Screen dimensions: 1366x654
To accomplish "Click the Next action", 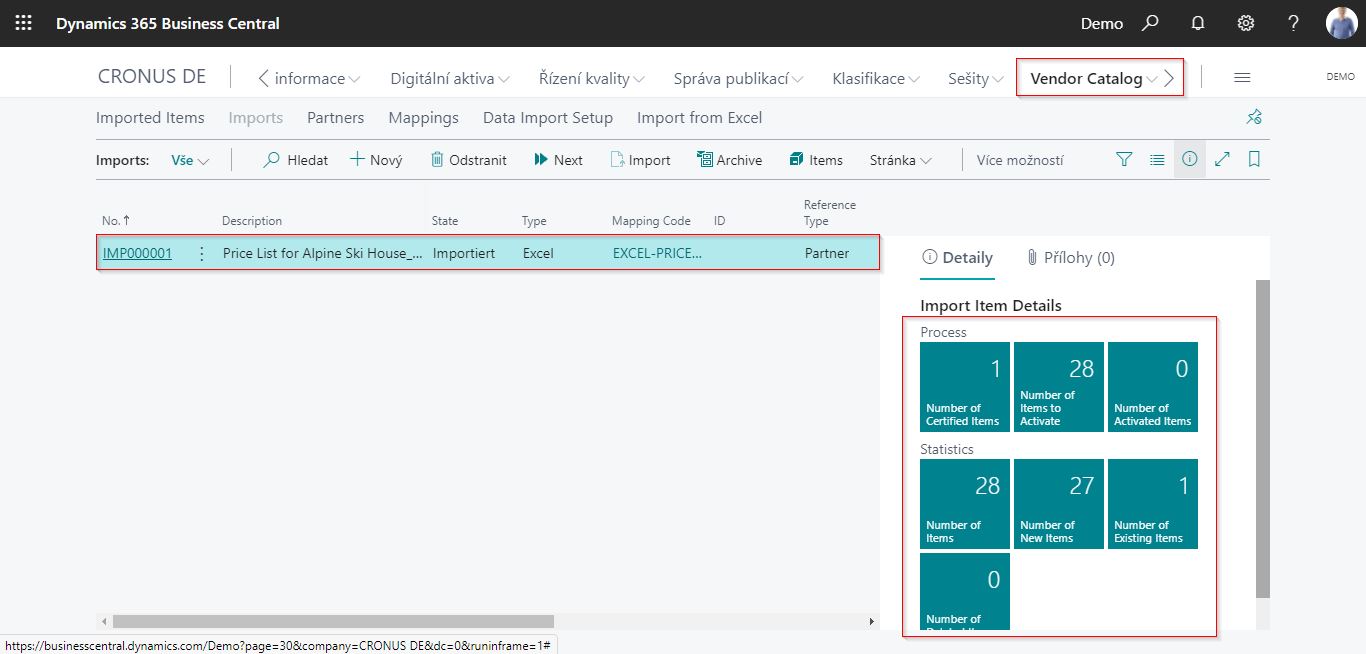I will click(x=558, y=160).
